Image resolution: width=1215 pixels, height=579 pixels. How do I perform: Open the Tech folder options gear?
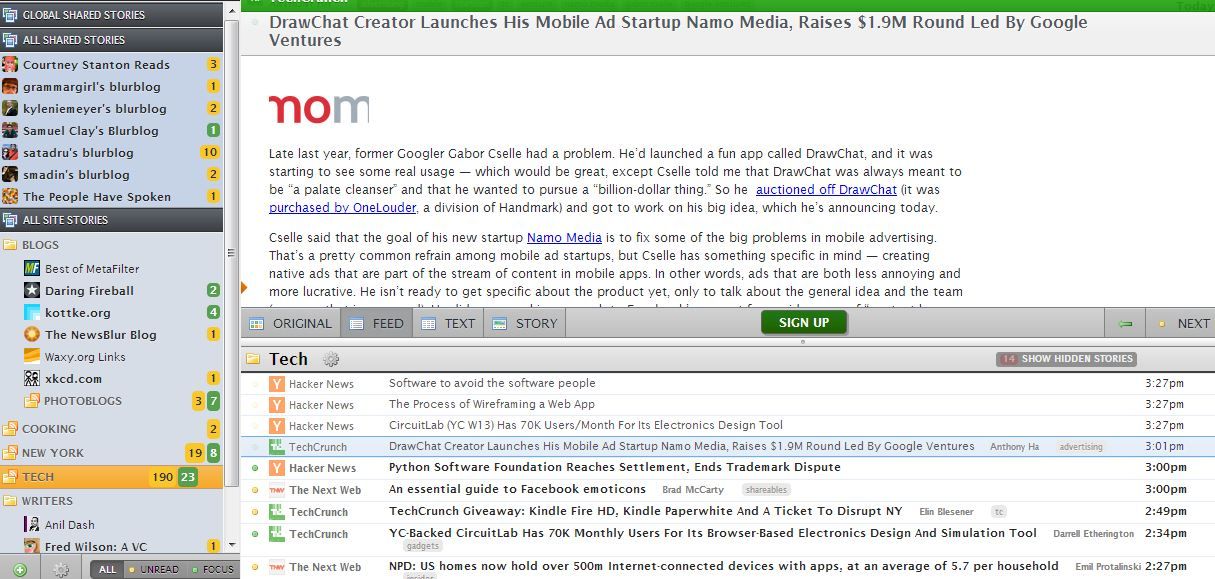(331, 359)
